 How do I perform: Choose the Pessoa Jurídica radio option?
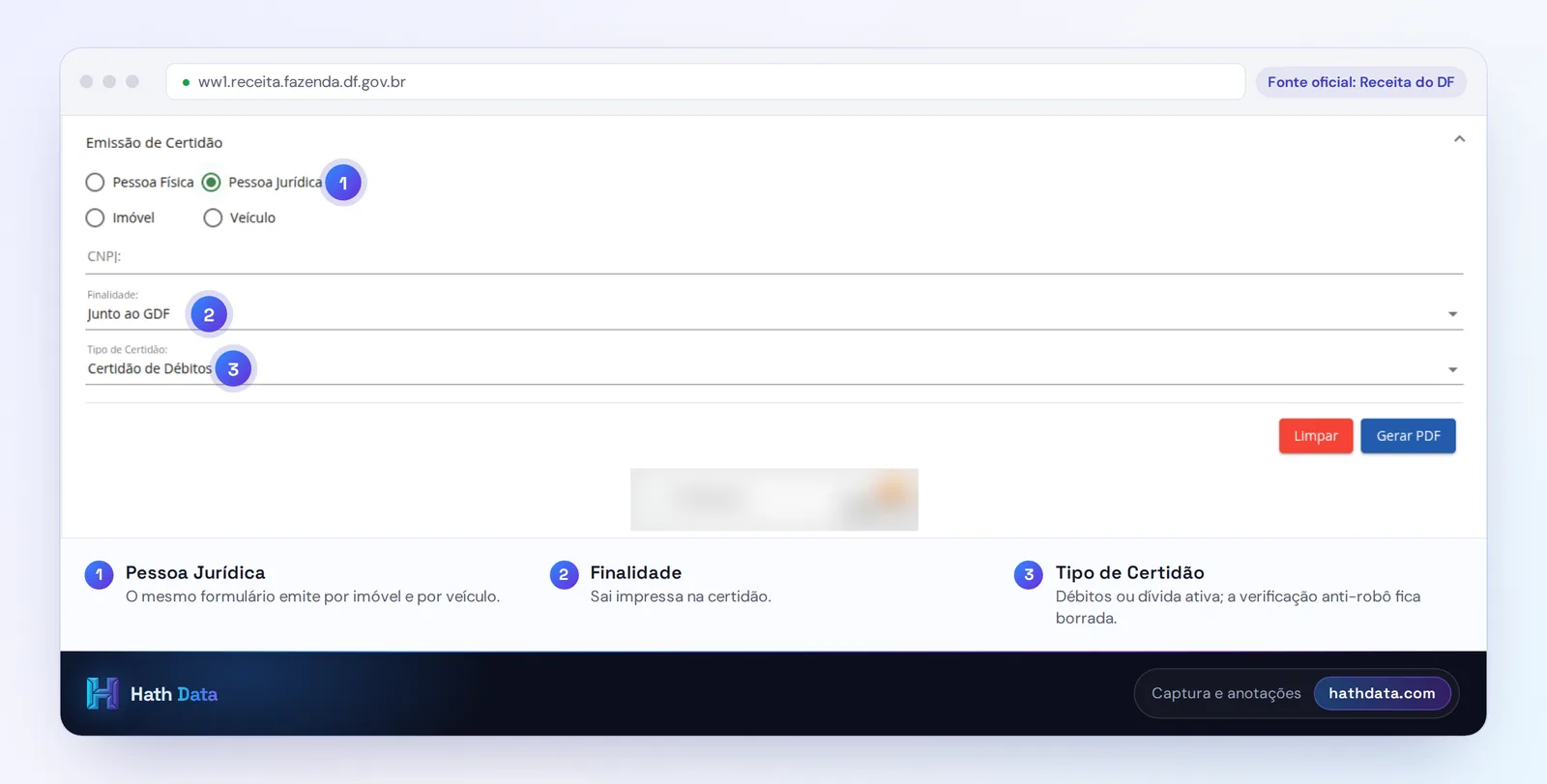click(x=212, y=183)
